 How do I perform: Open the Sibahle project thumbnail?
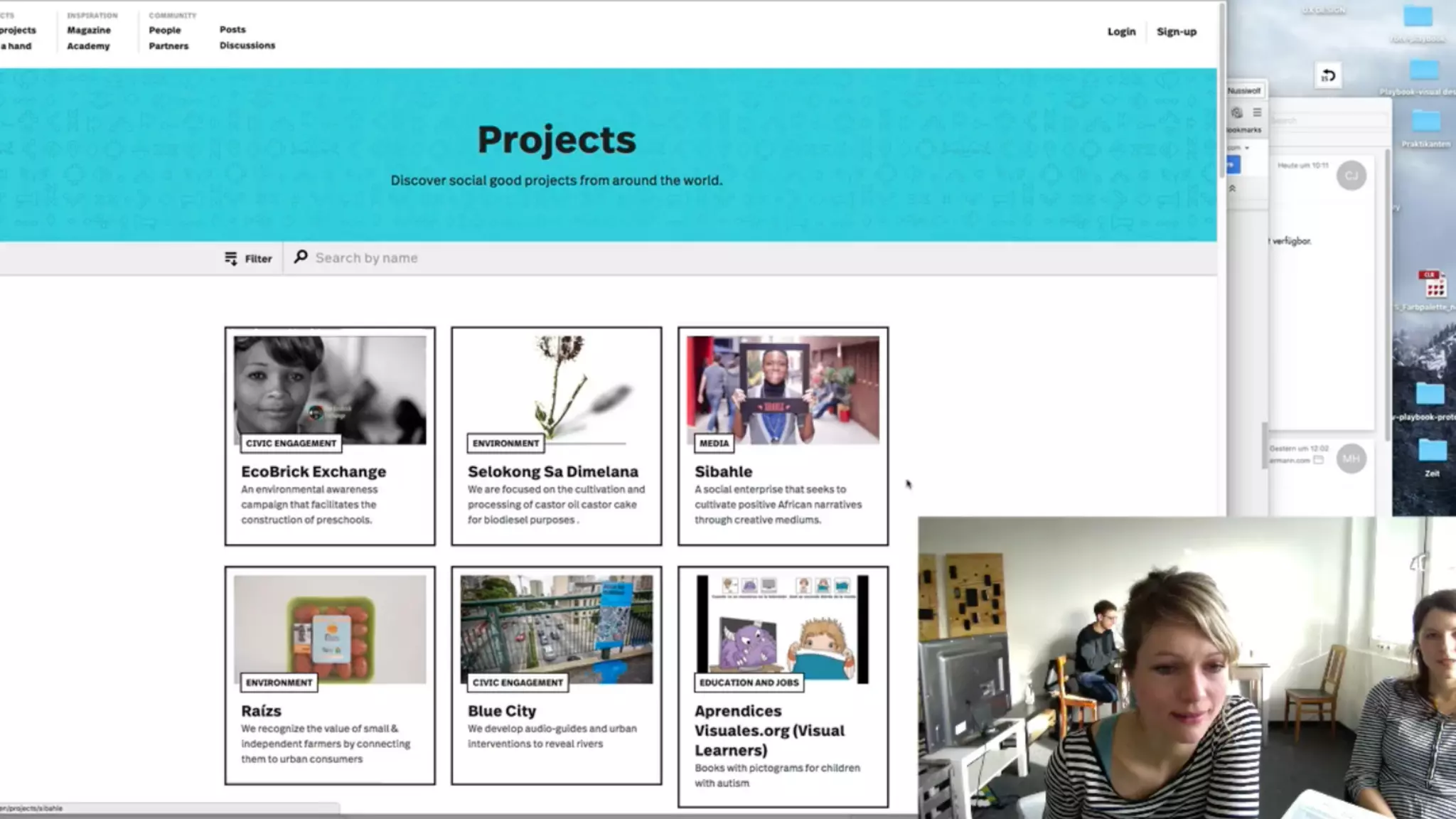pyautogui.click(x=782, y=390)
